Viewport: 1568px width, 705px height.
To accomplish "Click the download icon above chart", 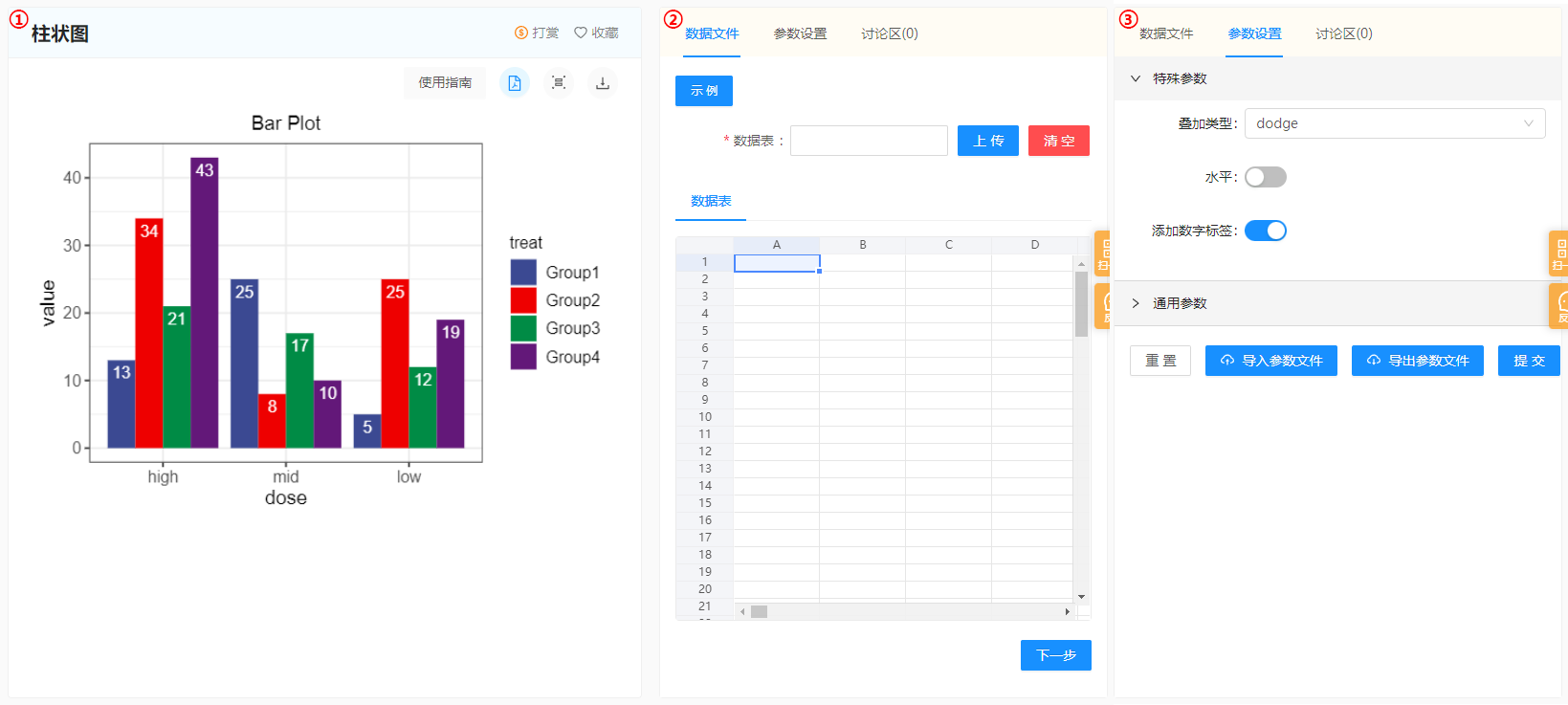I will [603, 83].
